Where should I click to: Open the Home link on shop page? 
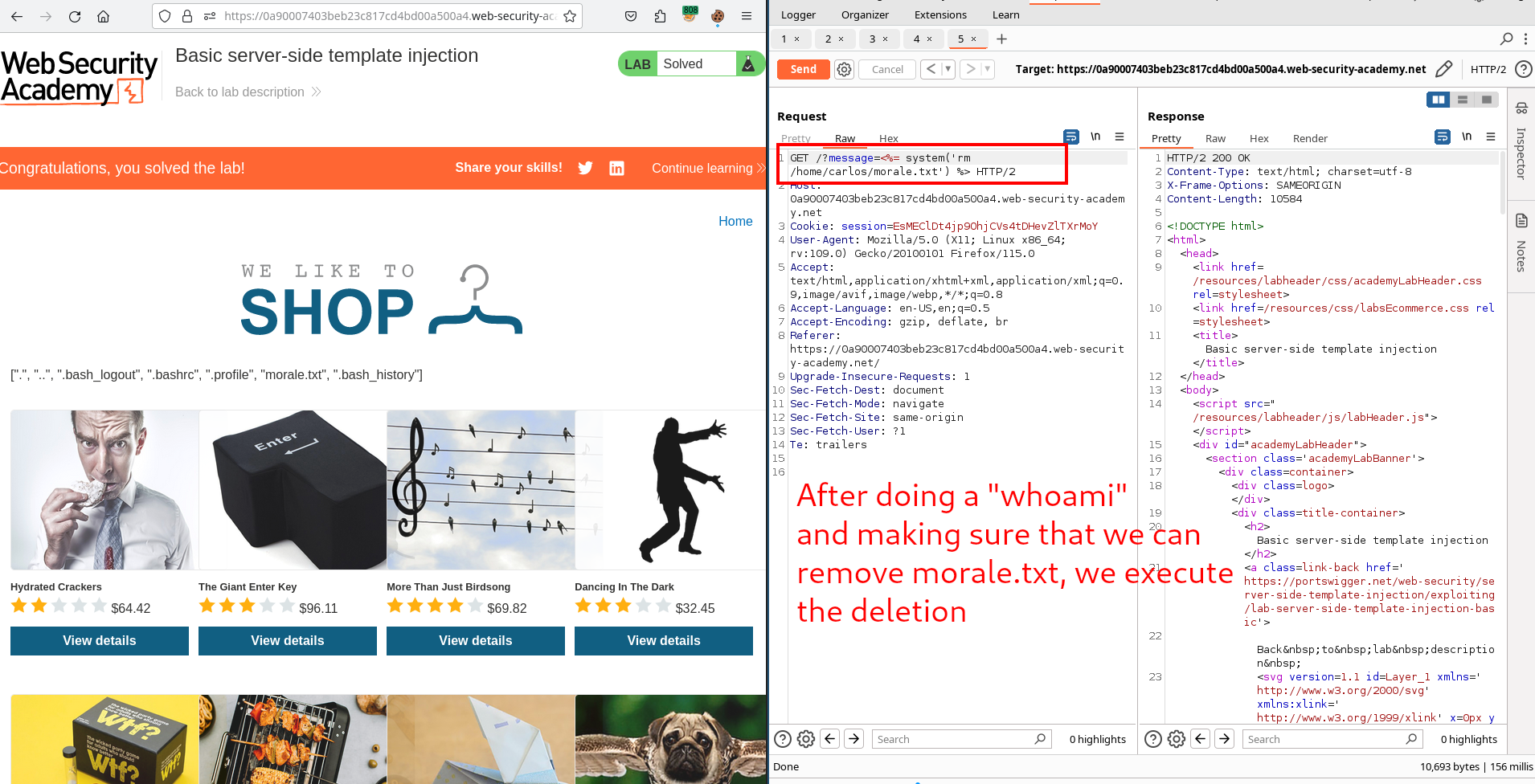click(735, 221)
